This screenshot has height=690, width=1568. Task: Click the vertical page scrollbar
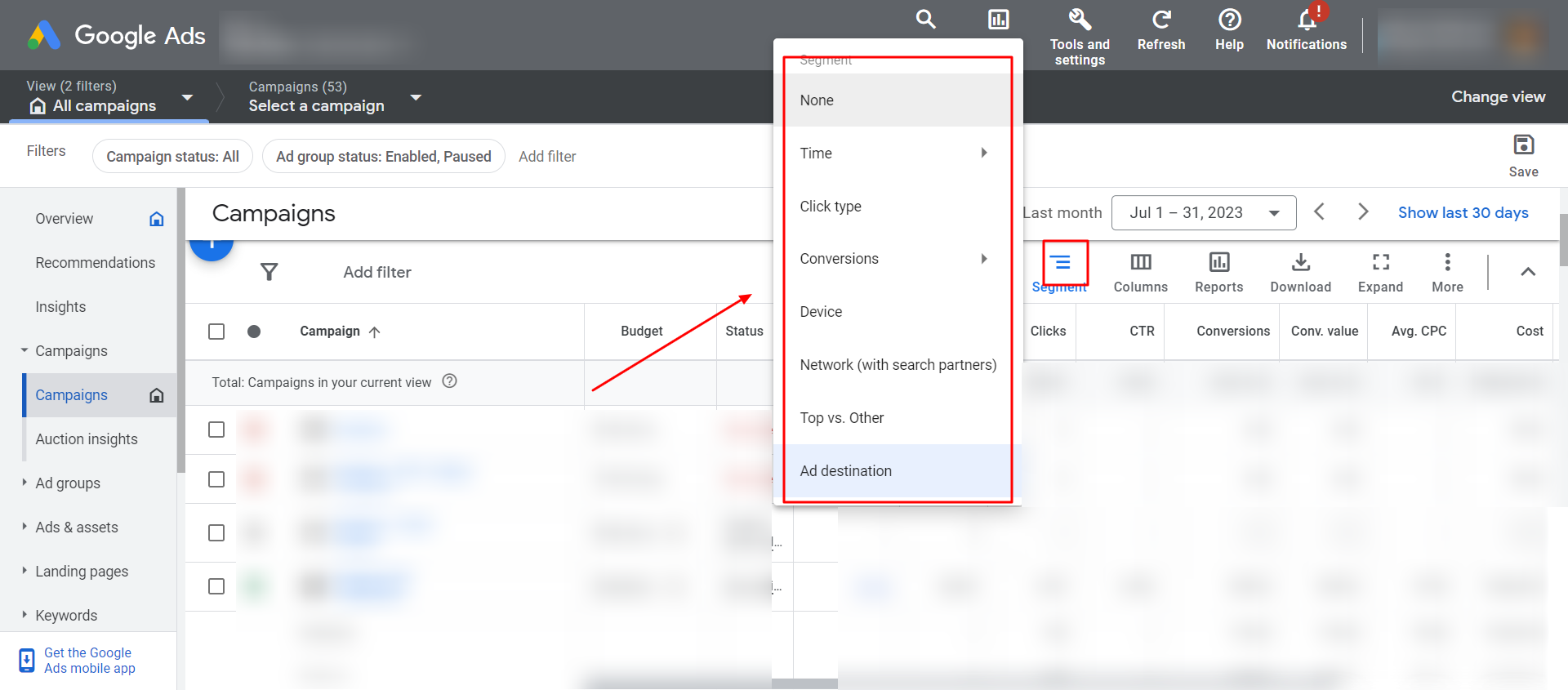pos(1563,240)
